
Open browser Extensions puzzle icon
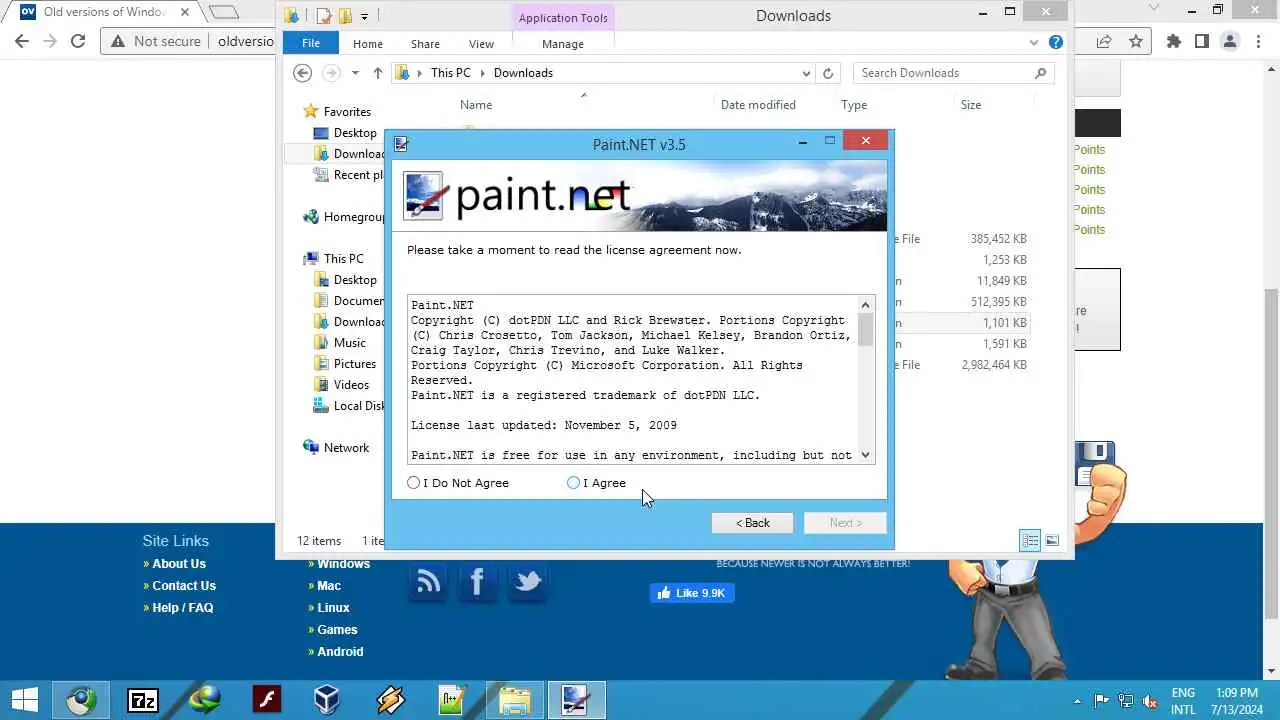(1174, 41)
